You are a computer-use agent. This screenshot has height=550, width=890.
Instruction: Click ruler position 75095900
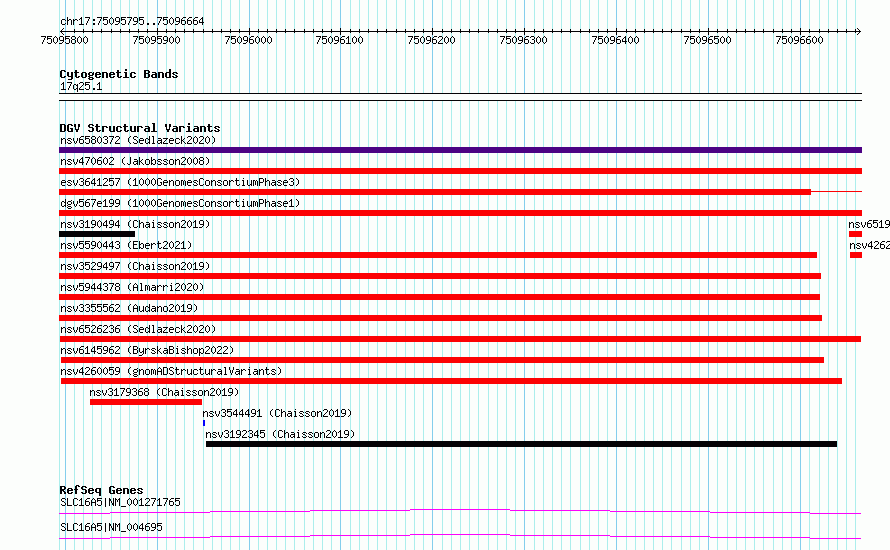point(157,40)
